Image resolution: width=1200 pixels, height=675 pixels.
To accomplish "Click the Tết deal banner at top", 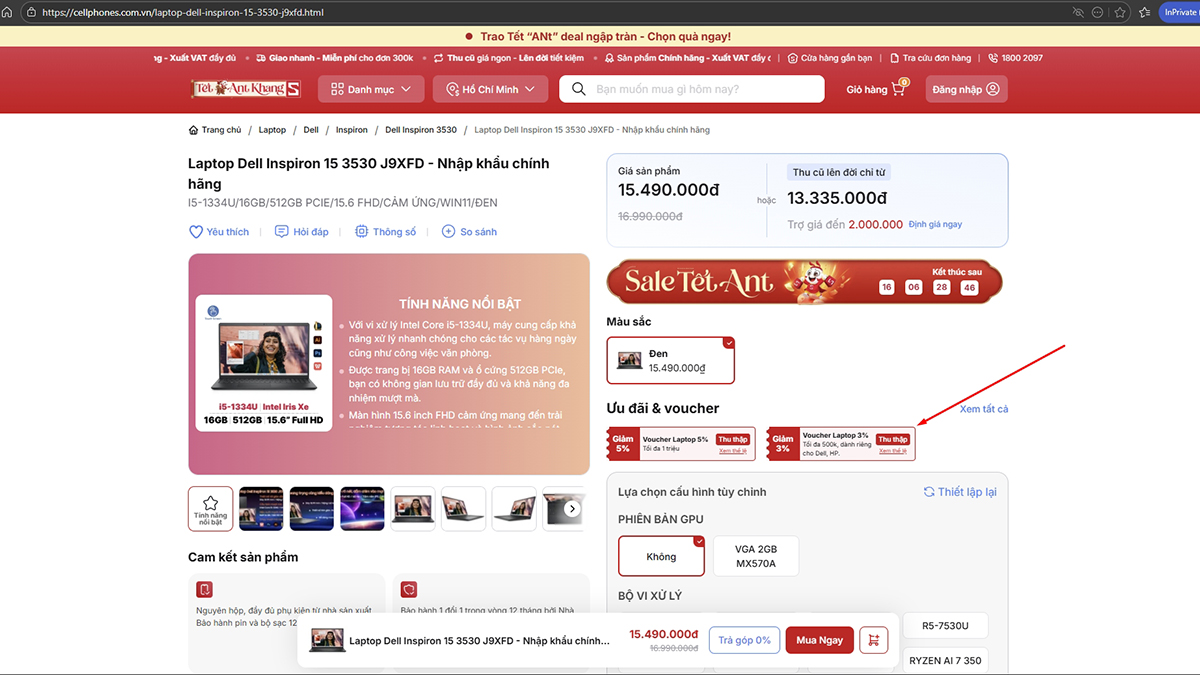I will [x=600, y=36].
